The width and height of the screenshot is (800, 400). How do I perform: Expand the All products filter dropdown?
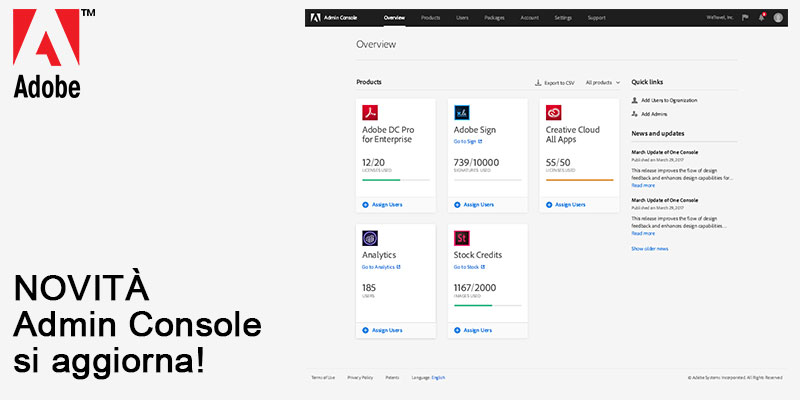603,82
